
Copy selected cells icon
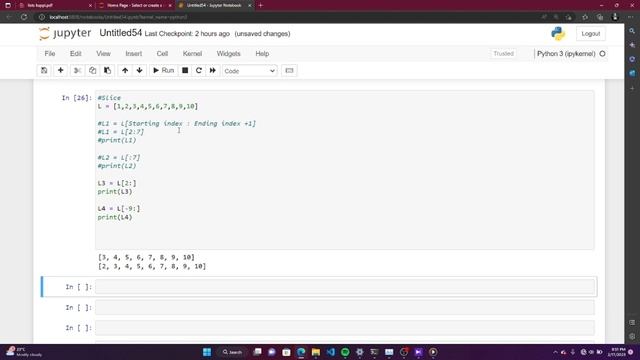click(x=92, y=71)
